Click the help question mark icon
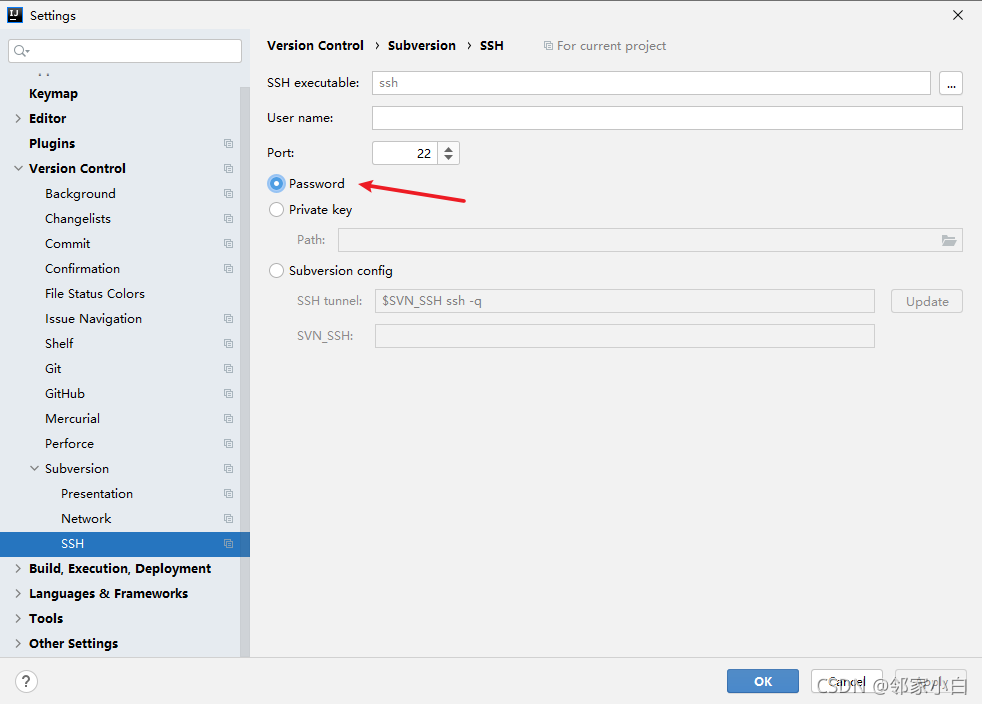982x704 pixels. (26, 681)
